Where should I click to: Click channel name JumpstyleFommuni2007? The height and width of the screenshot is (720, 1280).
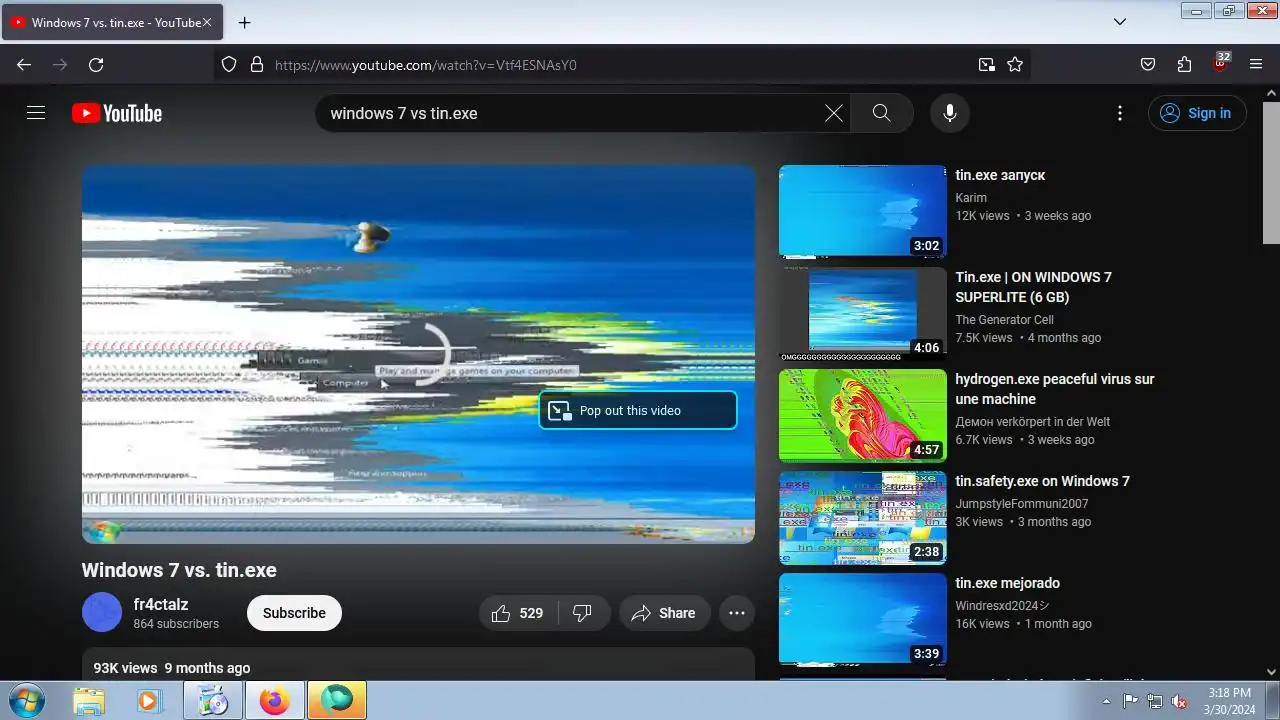pos(1021,504)
